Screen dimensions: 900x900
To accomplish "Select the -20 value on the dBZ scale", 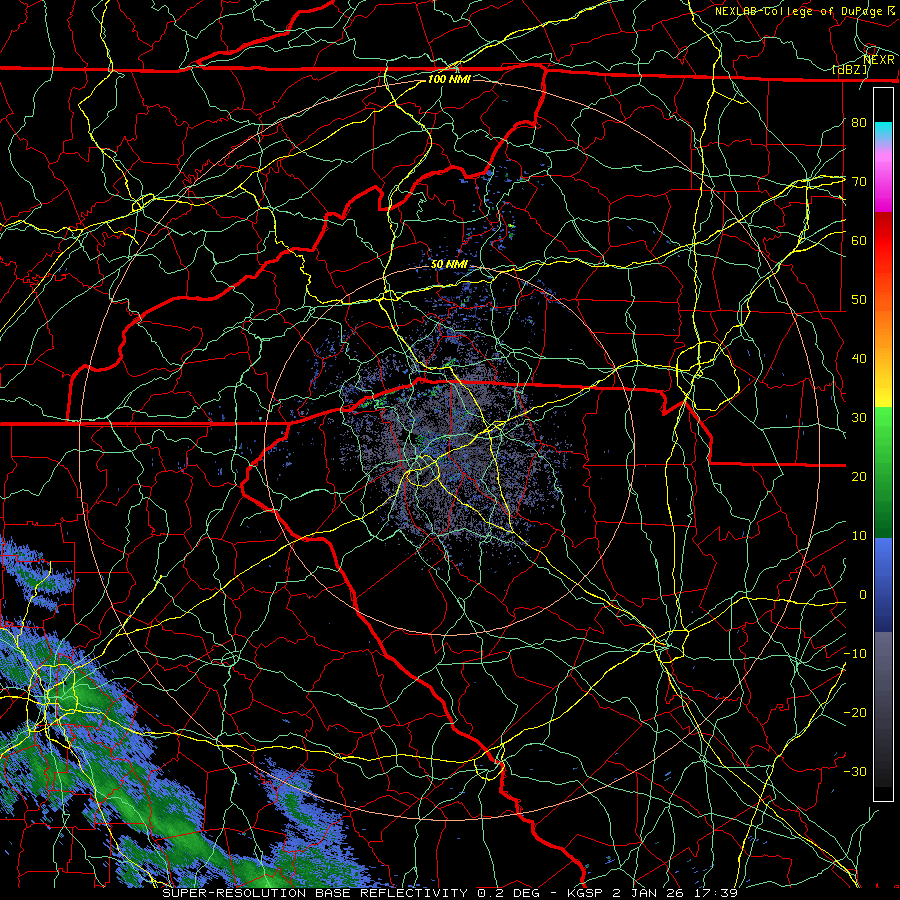I will pyautogui.click(x=855, y=712).
